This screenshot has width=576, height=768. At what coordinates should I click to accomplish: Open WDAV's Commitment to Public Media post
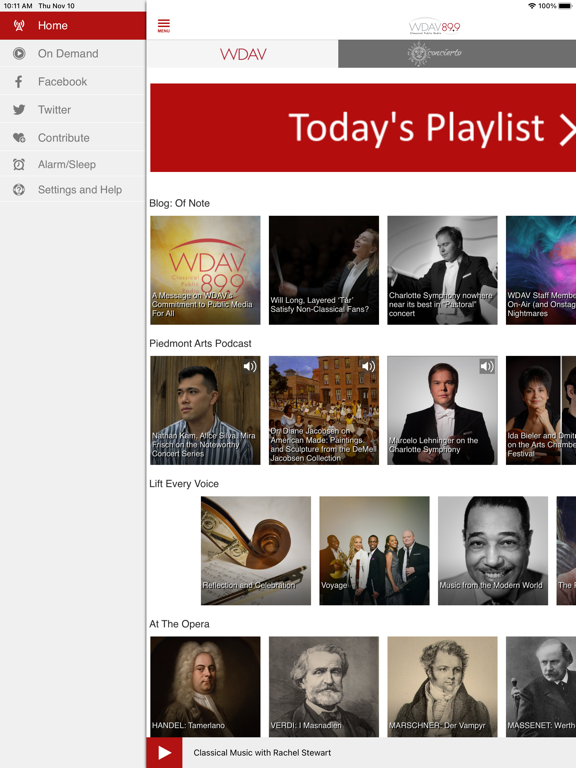pos(205,270)
